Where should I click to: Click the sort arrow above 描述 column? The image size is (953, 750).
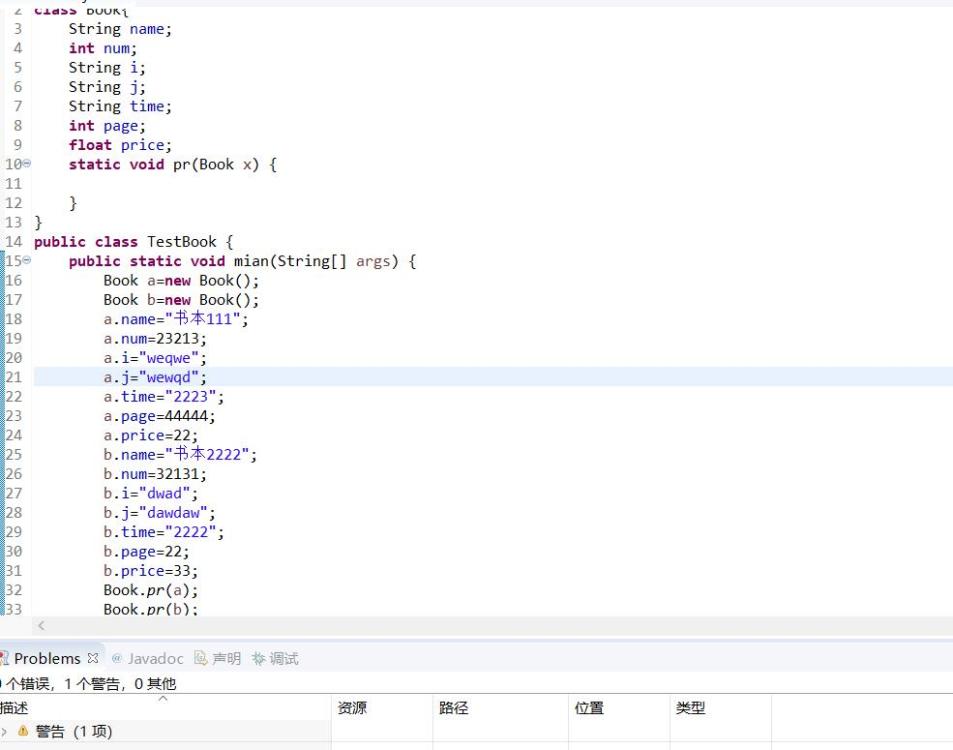[163, 699]
